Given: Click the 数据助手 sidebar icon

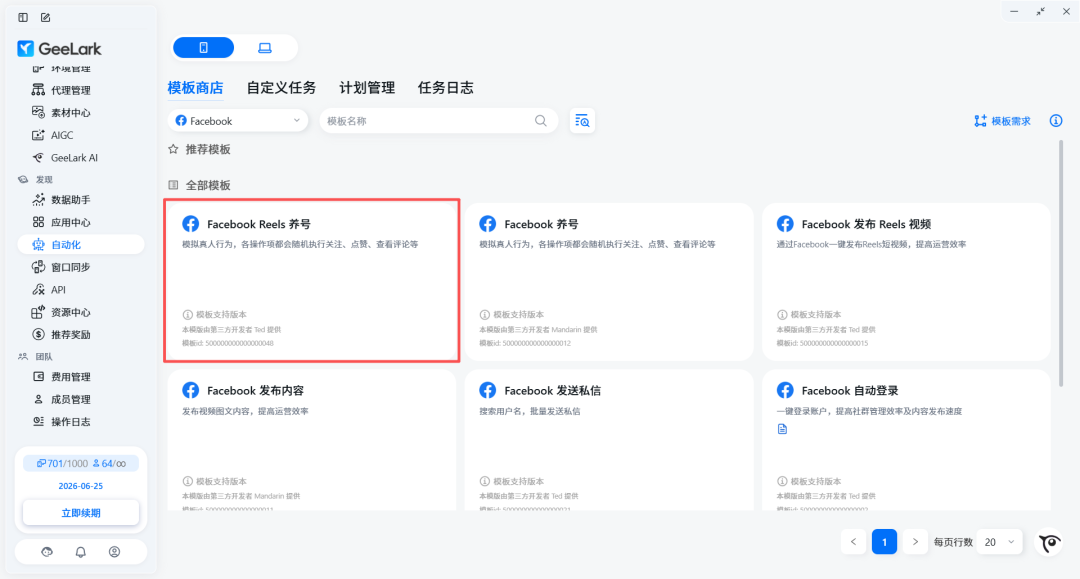Looking at the screenshot, I should tap(38, 200).
